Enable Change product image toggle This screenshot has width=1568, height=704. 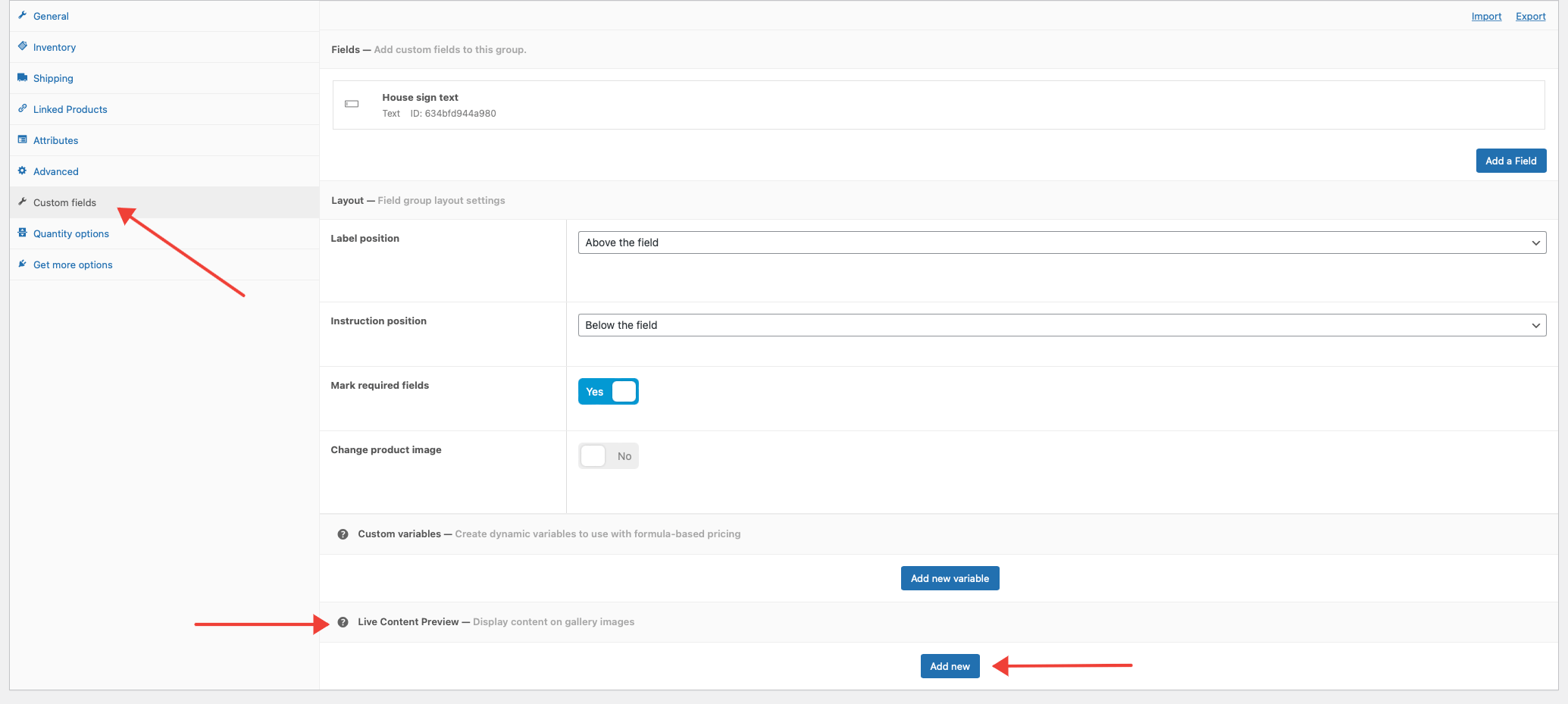609,456
